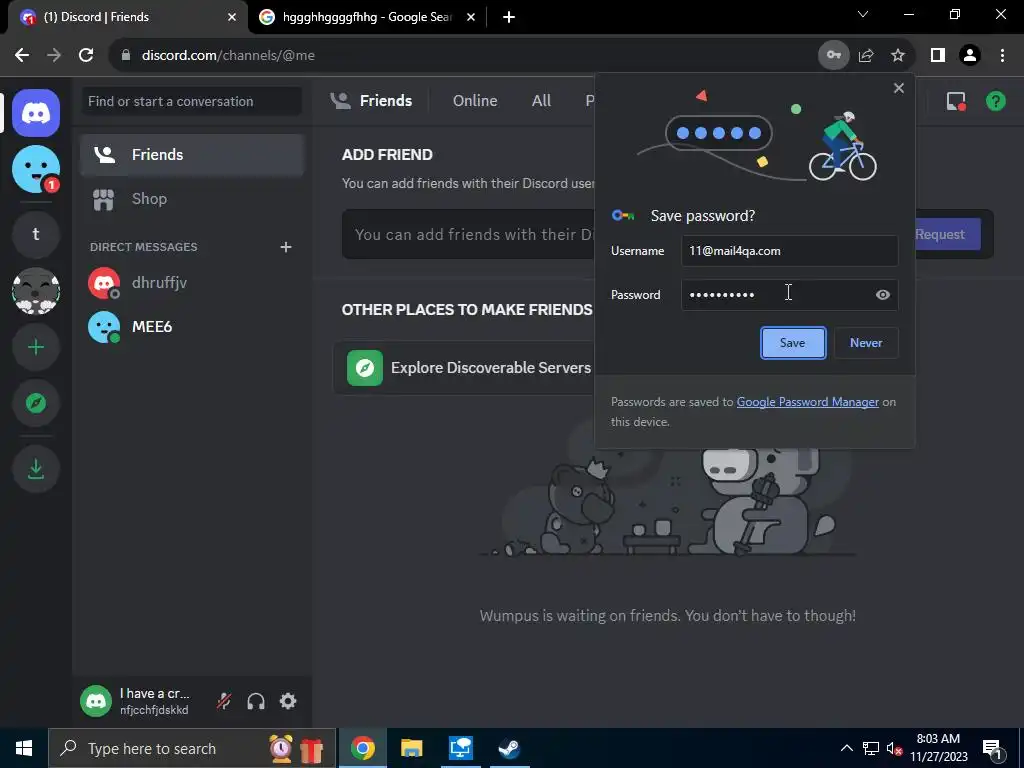Toggle Chrome side panel icon
The image size is (1024, 768).
pyautogui.click(x=938, y=55)
